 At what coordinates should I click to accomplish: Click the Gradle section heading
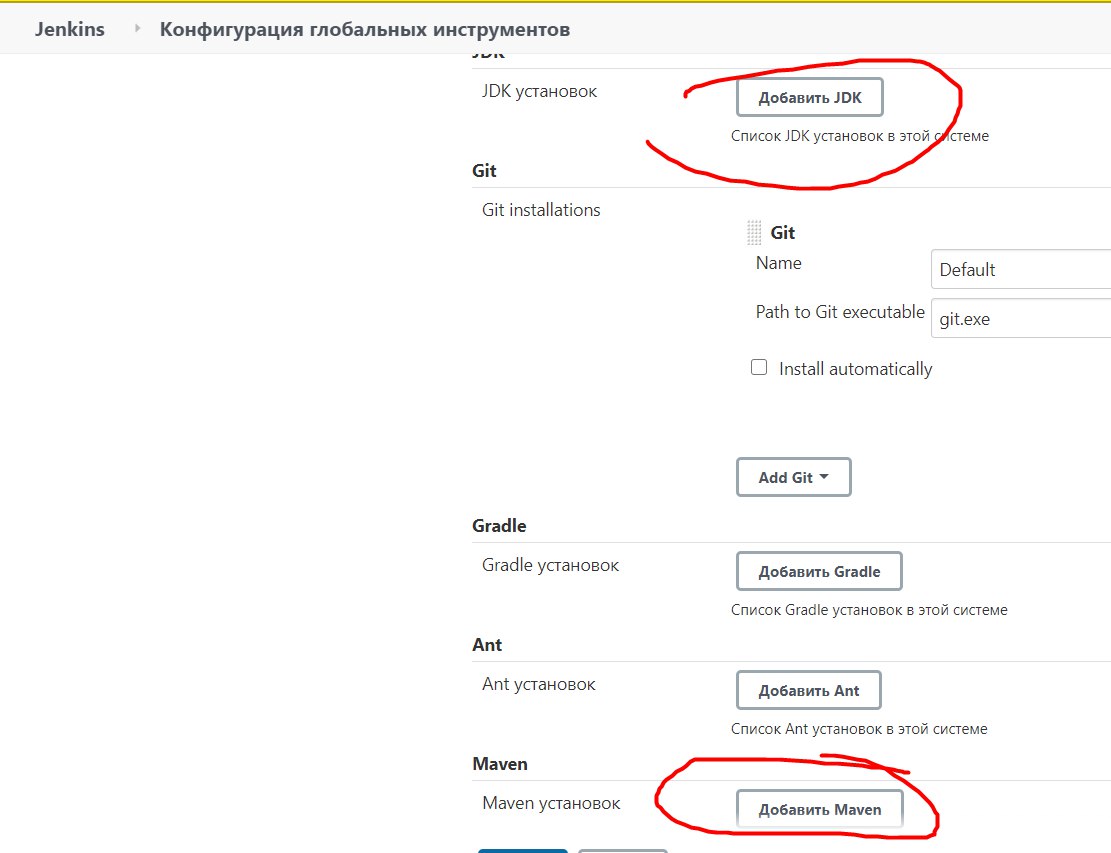[x=499, y=526]
